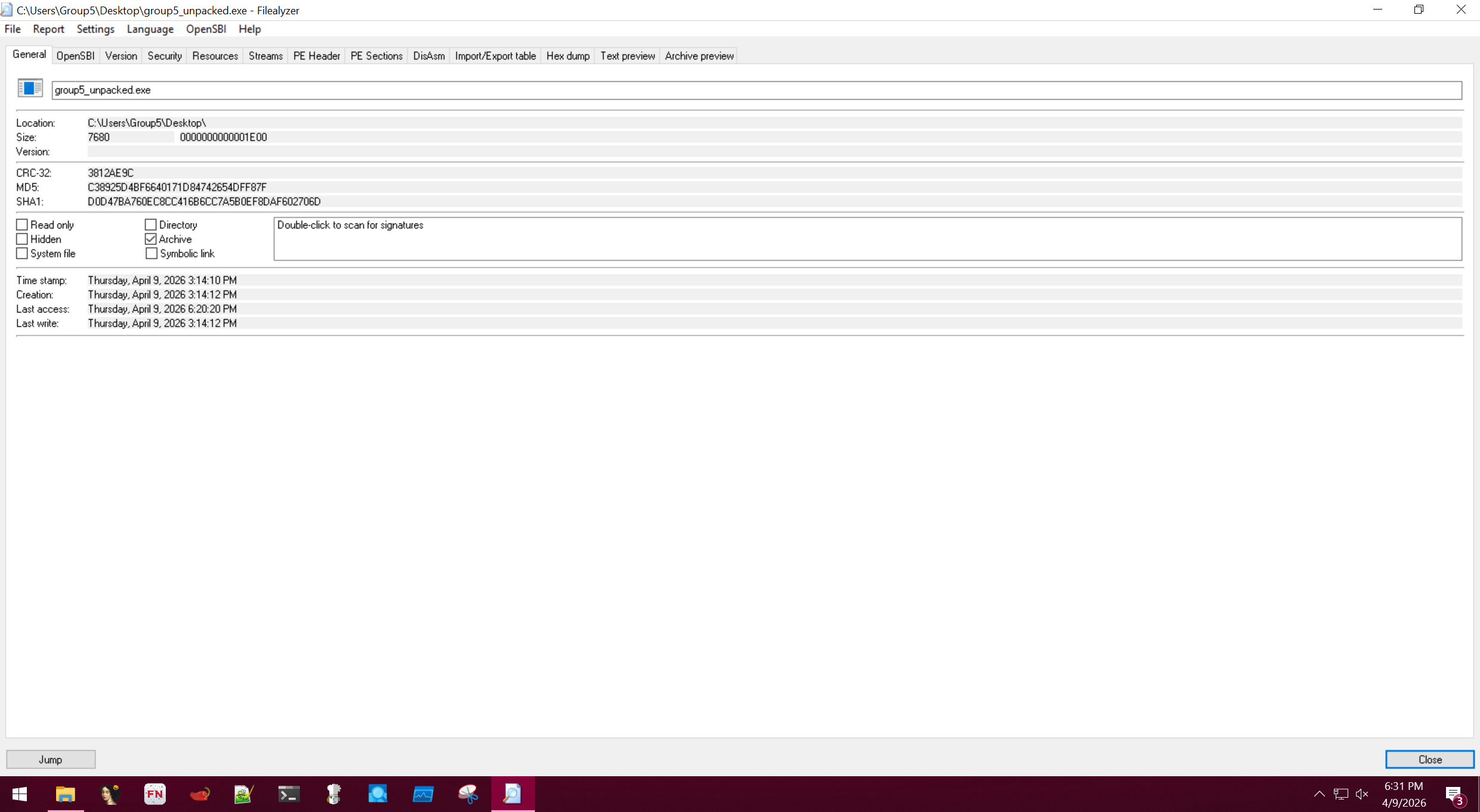The image size is (1480, 812).
Task: Show hidden system tray icons chevron
Action: pyautogui.click(x=1319, y=794)
